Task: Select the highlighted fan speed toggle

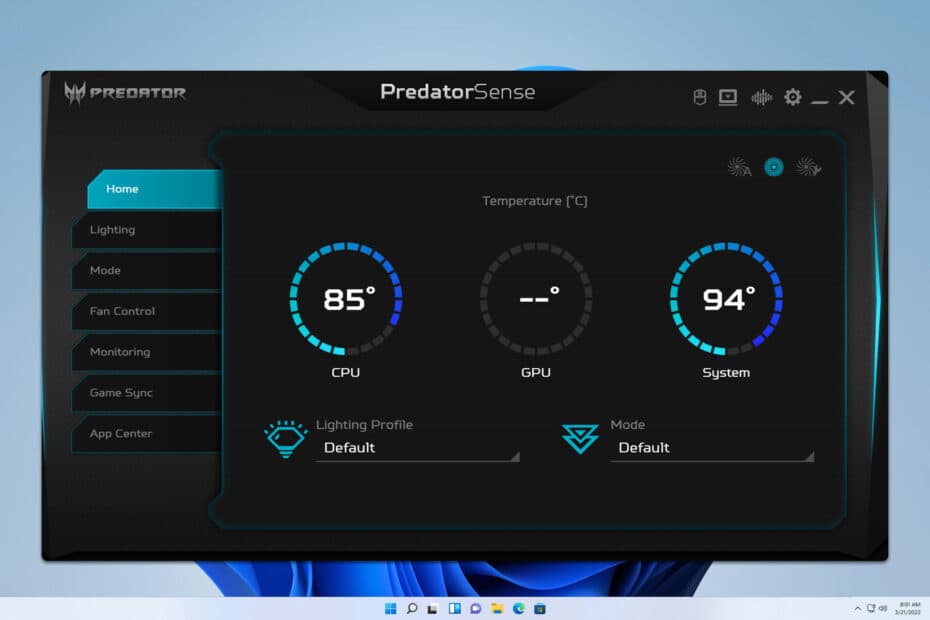Action: [x=773, y=167]
